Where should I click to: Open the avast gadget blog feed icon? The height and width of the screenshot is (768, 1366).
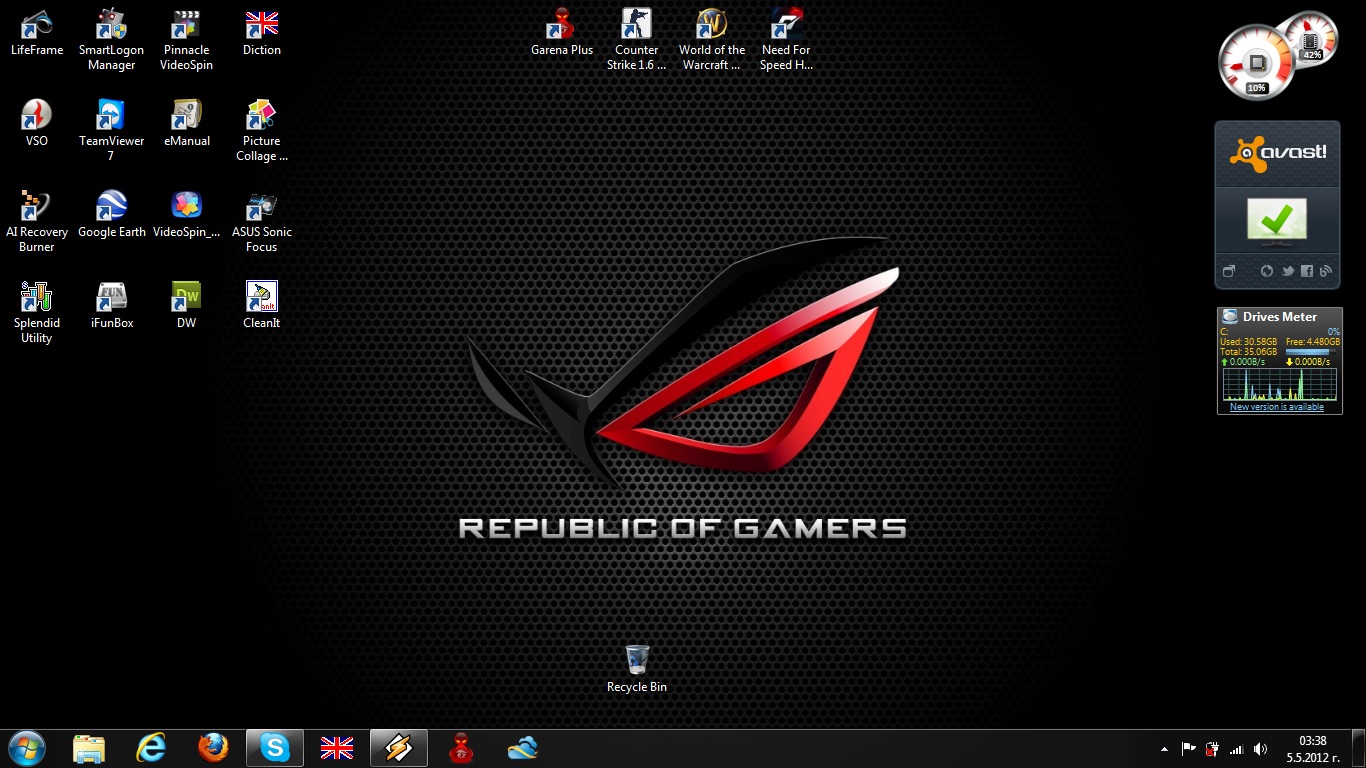coord(1326,271)
